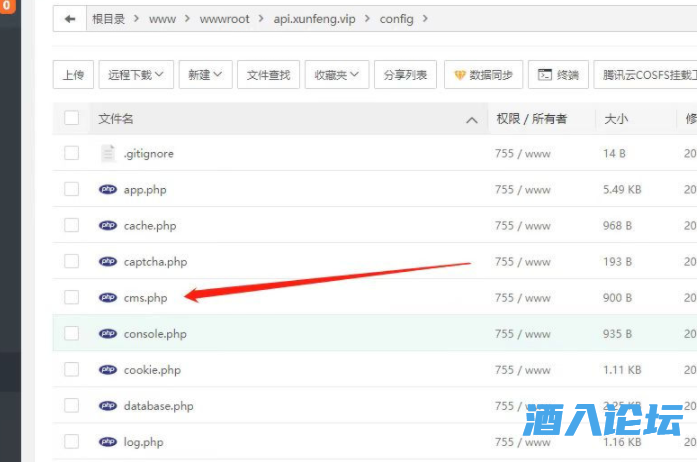The height and width of the screenshot is (462, 697).
Task: Click the 分享列表 button
Action: [x=405, y=75]
